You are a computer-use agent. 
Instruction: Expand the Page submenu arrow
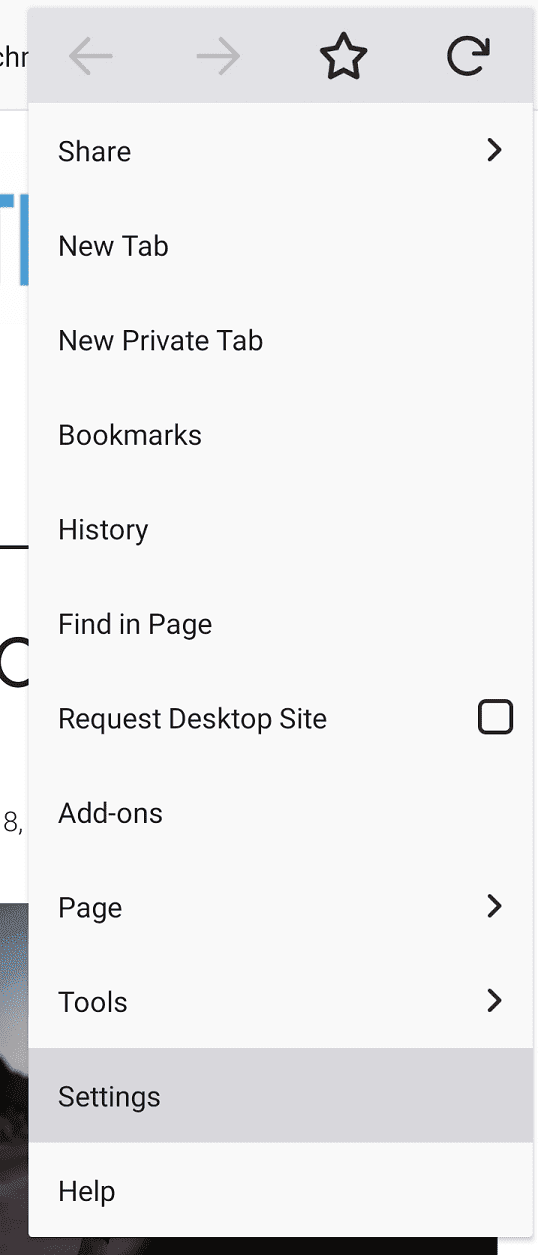point(494,906)
